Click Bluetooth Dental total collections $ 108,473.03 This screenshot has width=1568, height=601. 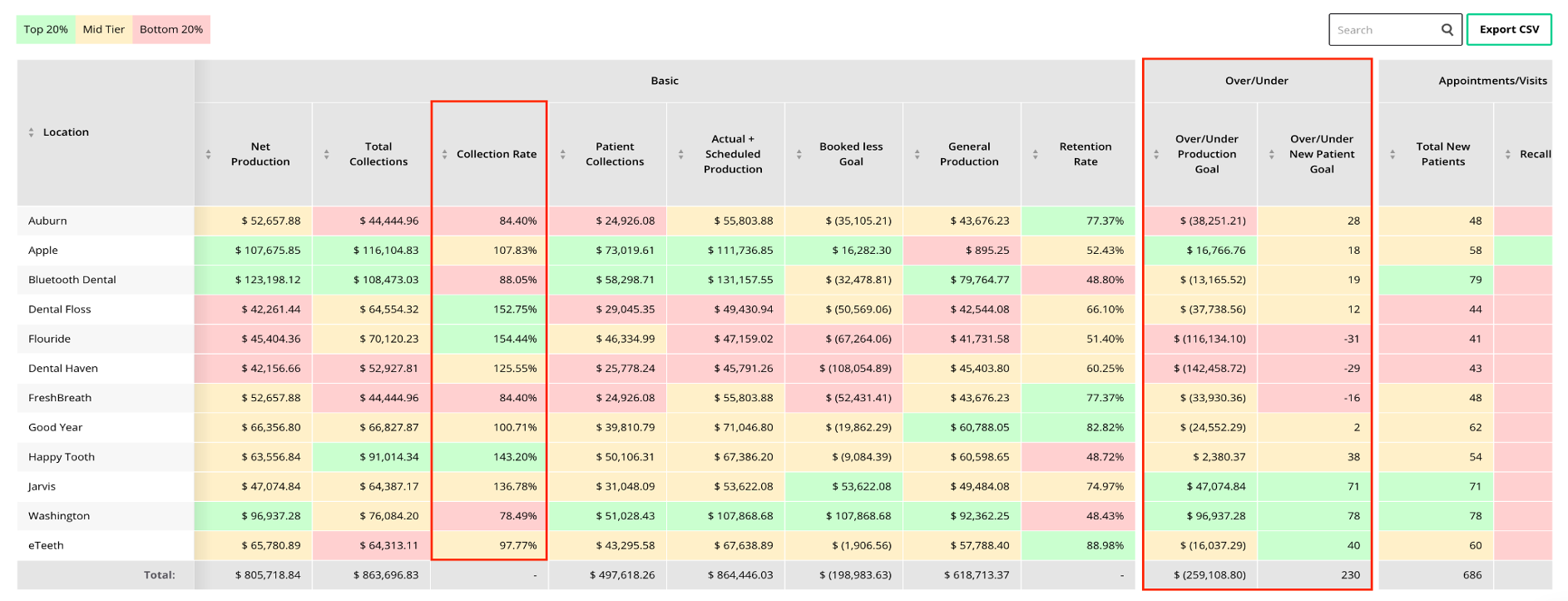(x=372, y=280)
